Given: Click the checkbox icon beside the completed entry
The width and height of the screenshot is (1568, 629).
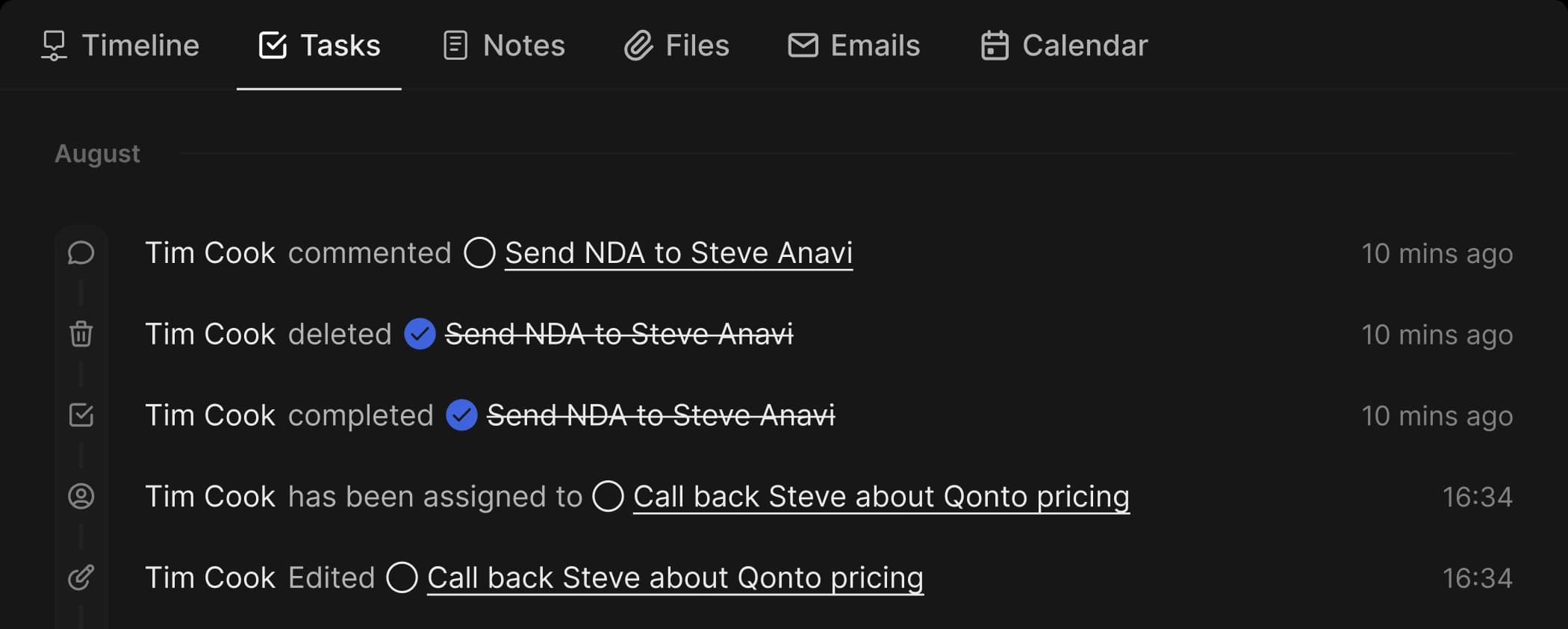Looking at the screenshot, I should [81, 415].
